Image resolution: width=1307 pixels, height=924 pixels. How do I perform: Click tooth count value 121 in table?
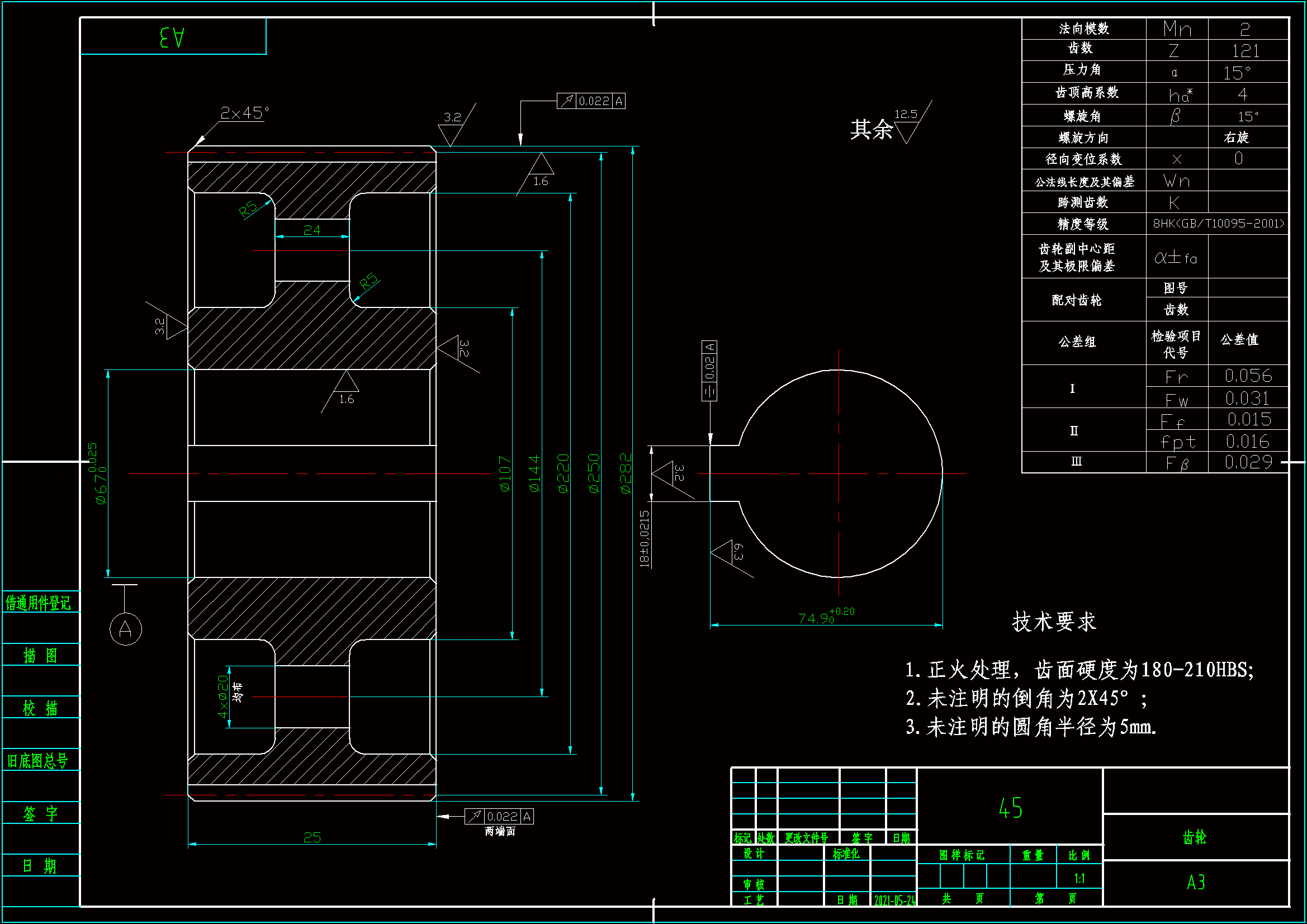pos(1246,51)
